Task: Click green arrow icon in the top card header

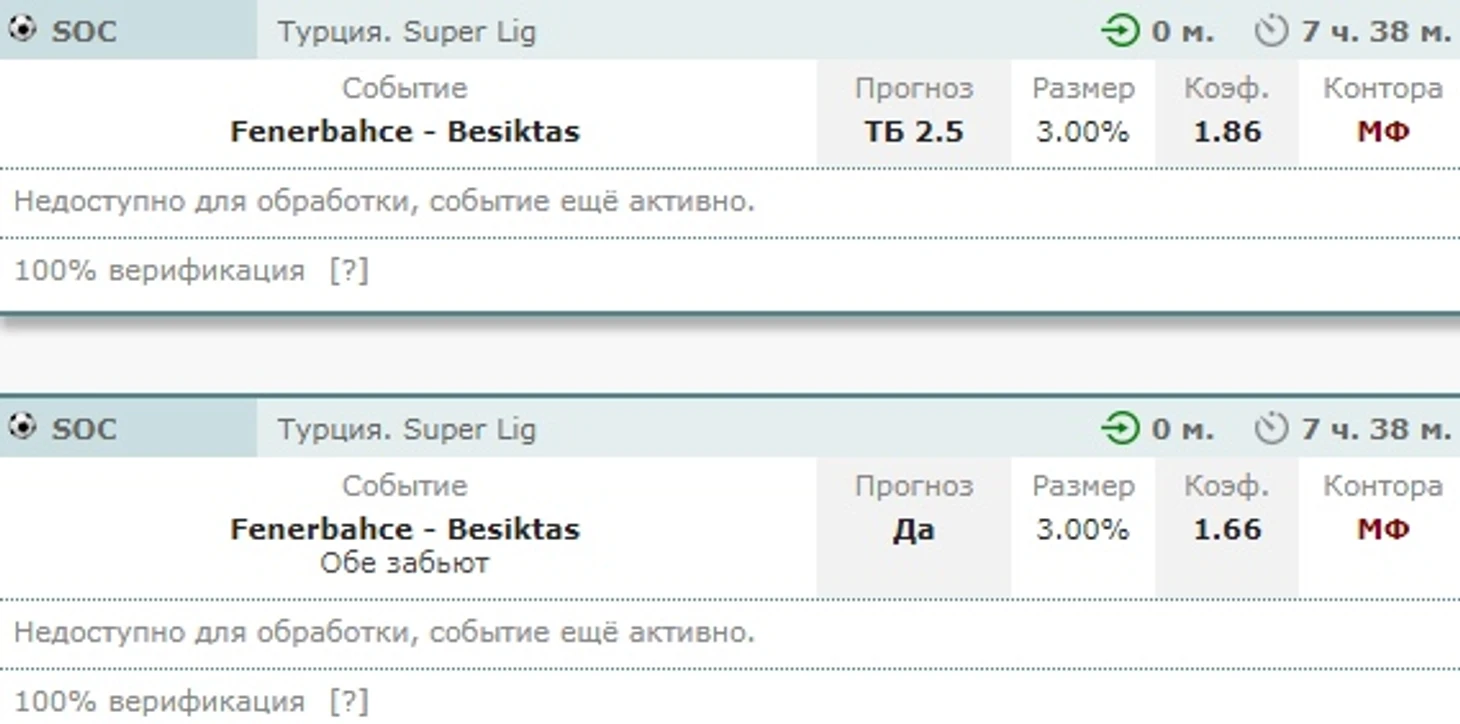Action: click(x=1120, y=31)
